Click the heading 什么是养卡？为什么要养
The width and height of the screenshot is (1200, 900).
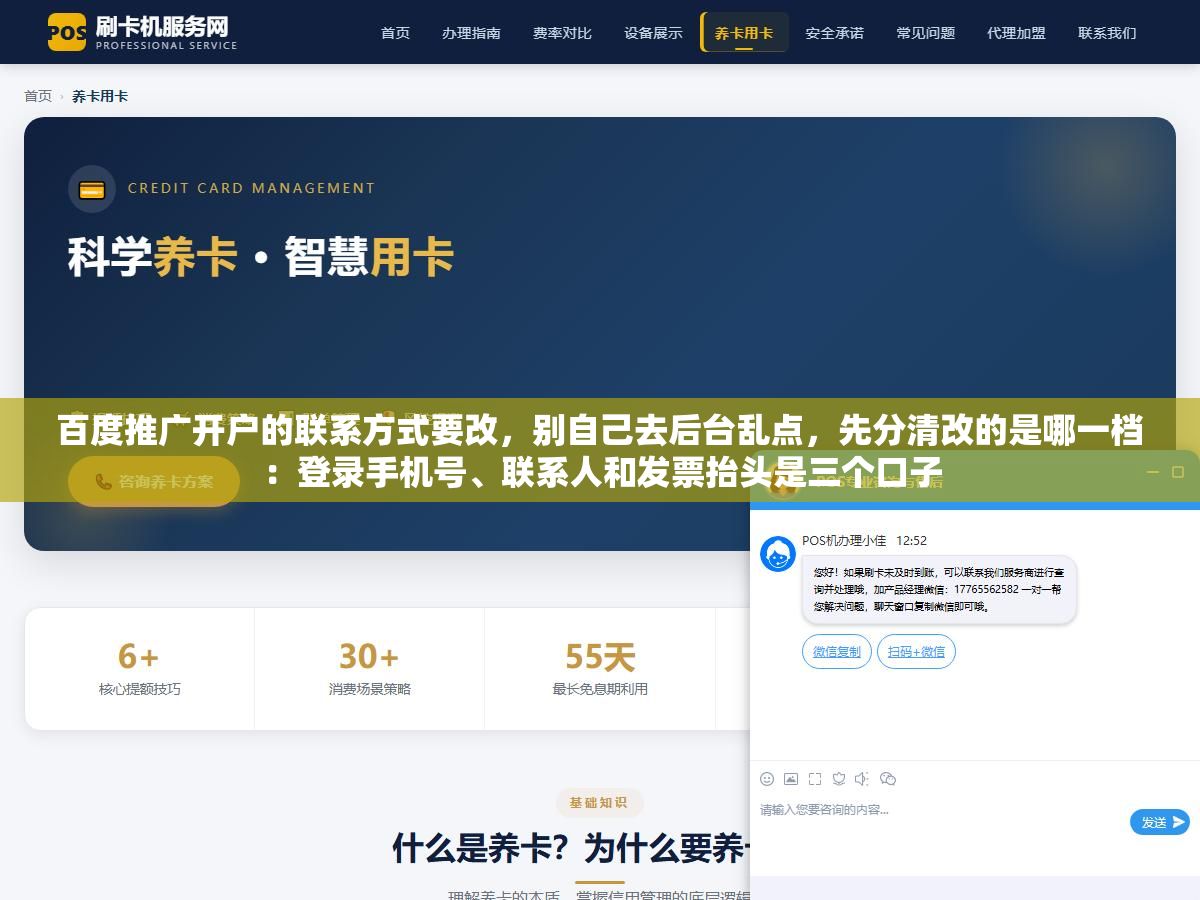click(571, 850)
